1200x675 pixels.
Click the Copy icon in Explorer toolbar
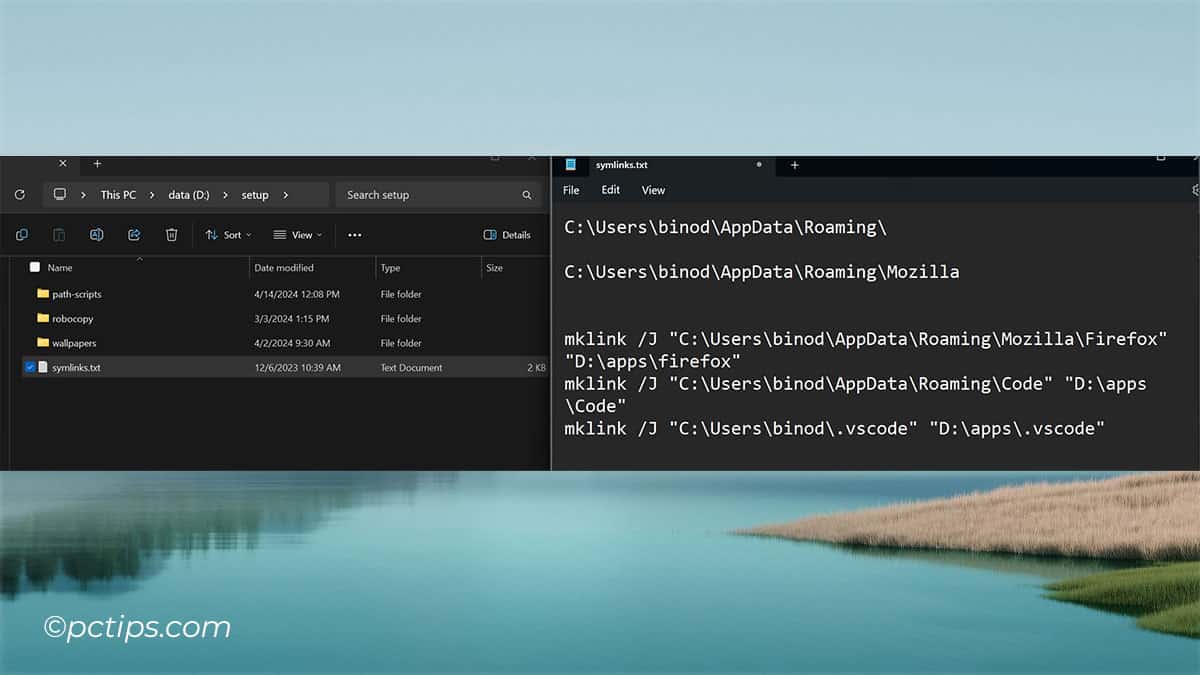pos(22,235)
